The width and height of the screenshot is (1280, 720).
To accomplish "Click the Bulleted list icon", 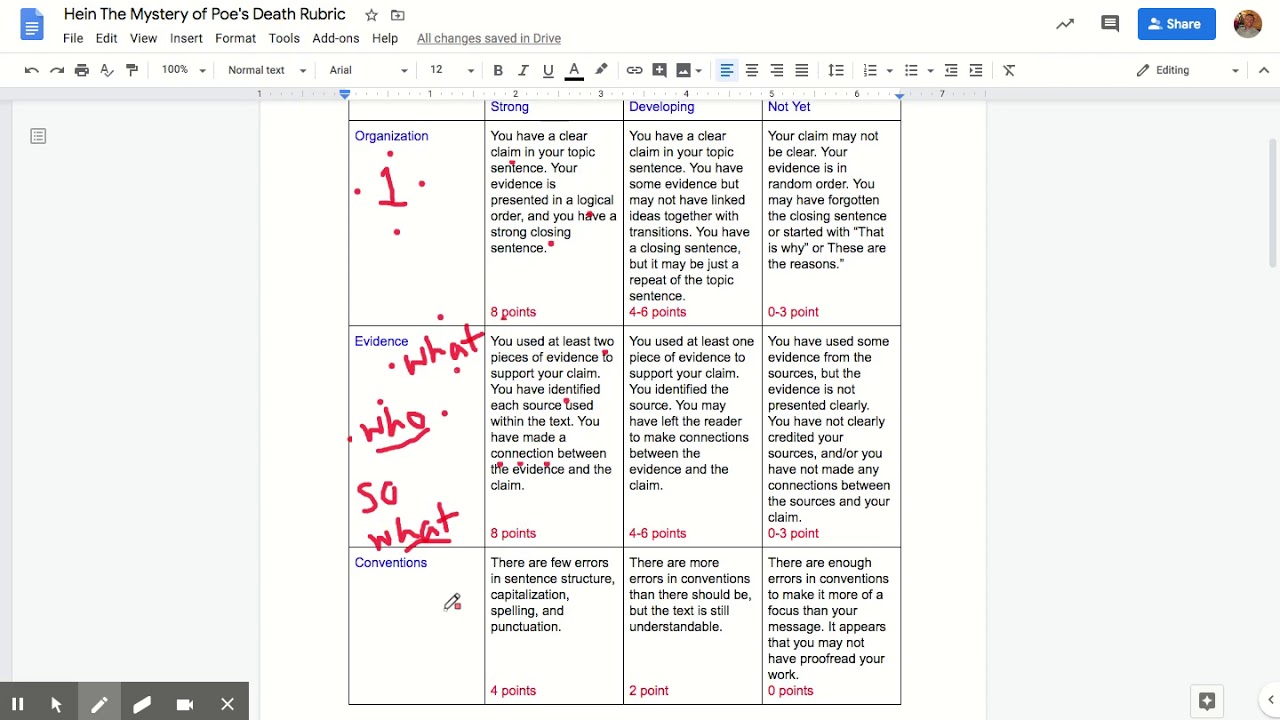I will tap(911, 70).
